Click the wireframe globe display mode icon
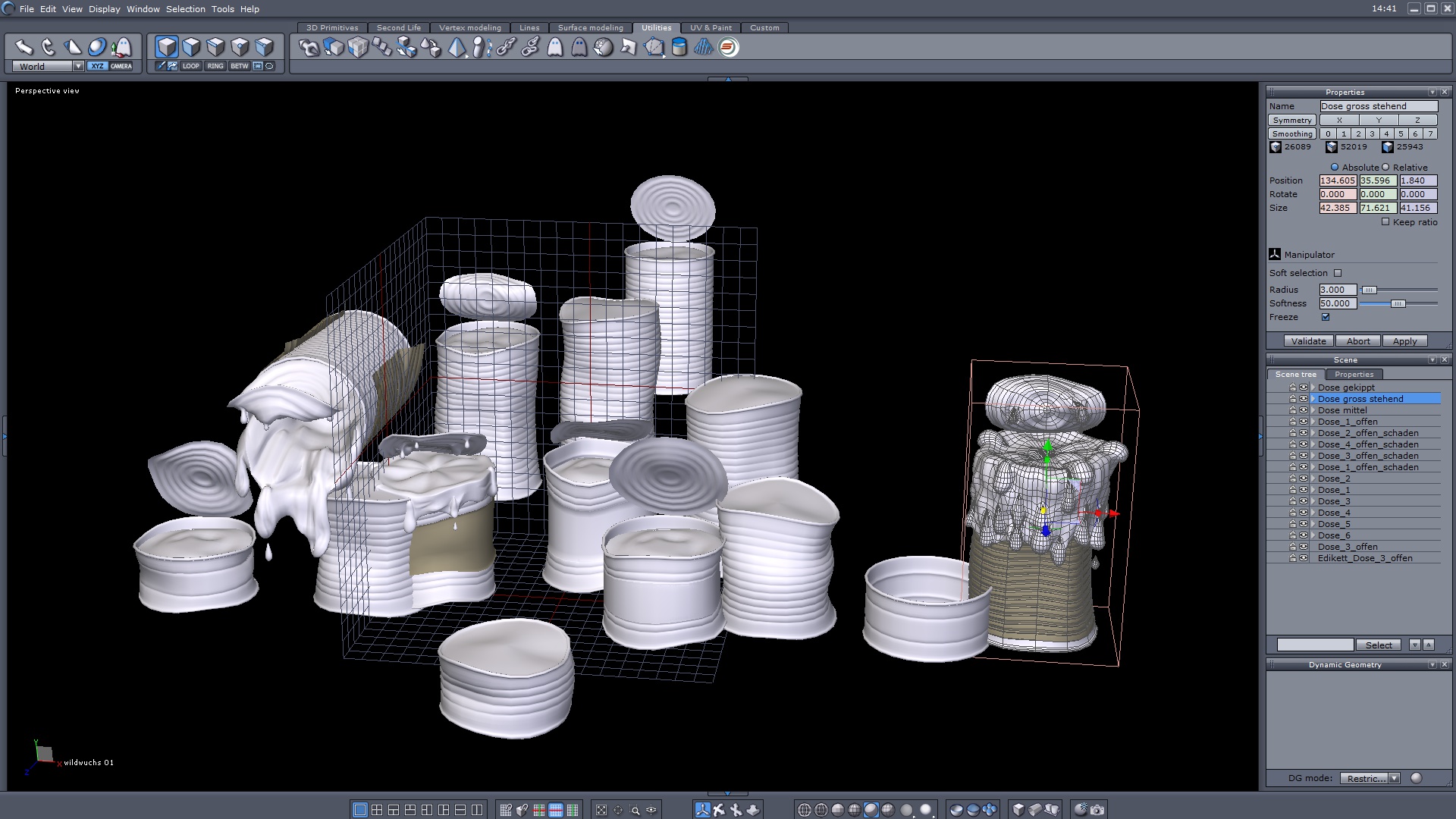This screenshot has width=1456, height=819. pyautogui.click(x=805, y=809)
